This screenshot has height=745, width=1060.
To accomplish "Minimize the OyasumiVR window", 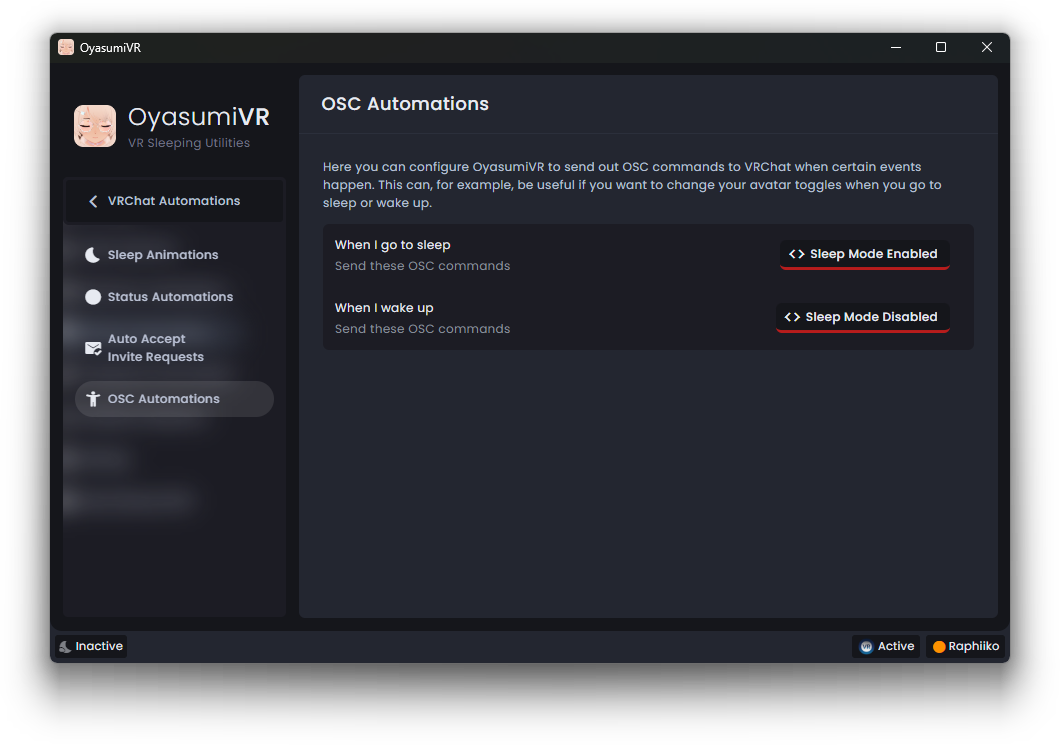I will [896, 47].
